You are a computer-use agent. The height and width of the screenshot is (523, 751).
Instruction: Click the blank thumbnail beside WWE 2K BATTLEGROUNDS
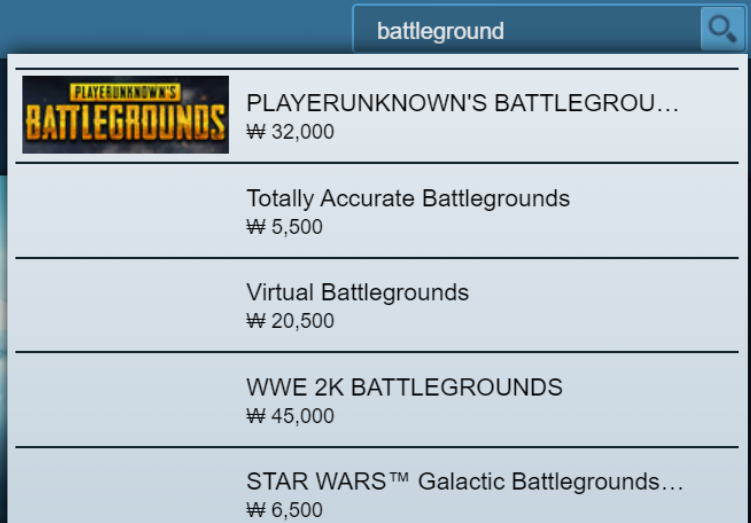click(x=125, y=400)
